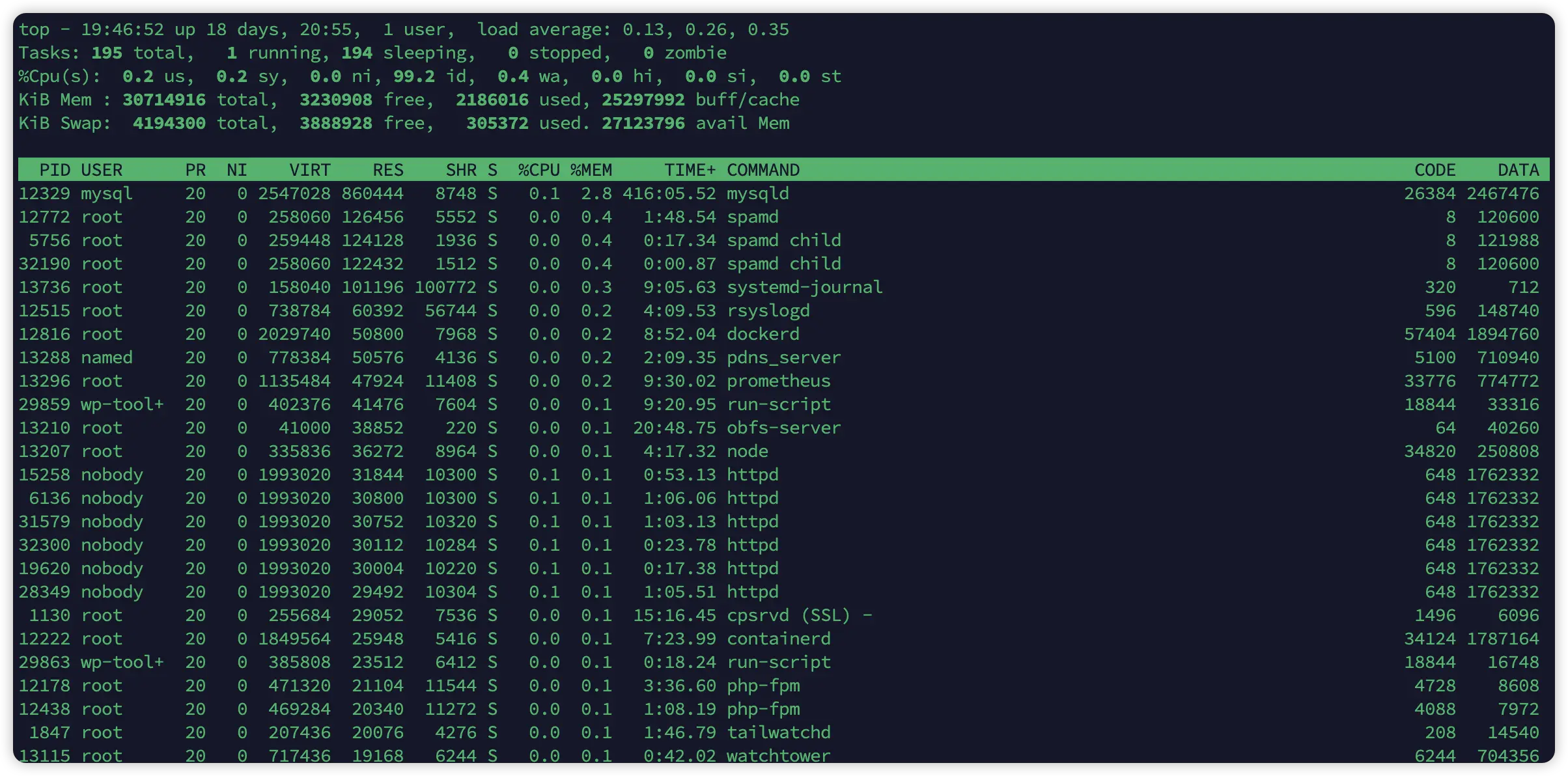Select the pdns_server process name
The height and width of the screenshot is (776, 1568).
click(x=783, y=357)
